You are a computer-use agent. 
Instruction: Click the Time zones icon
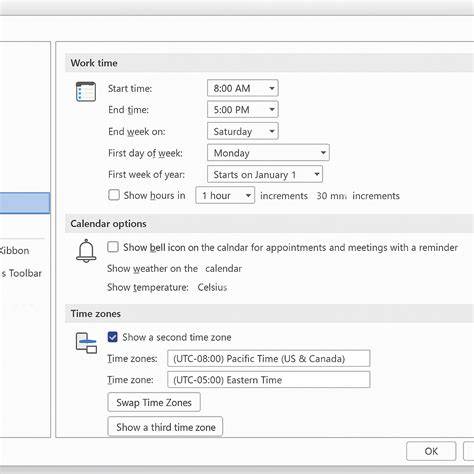pos(86,343)
